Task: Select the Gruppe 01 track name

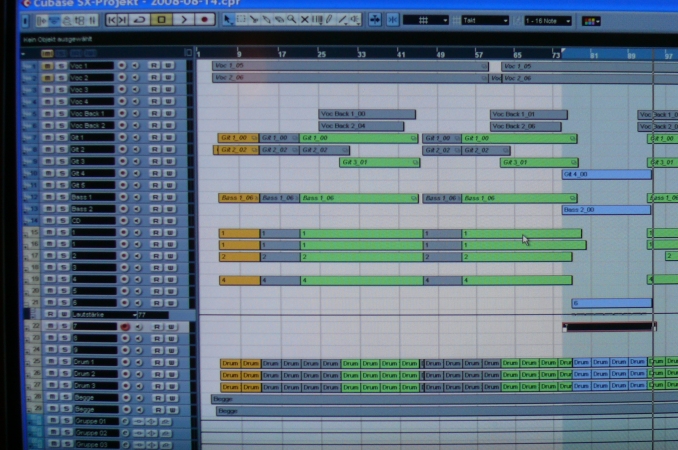Action: 90,421
